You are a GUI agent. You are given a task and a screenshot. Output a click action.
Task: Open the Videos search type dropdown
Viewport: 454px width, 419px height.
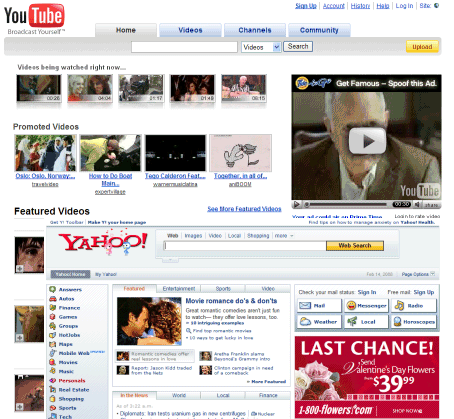click(x=261, y=47)
